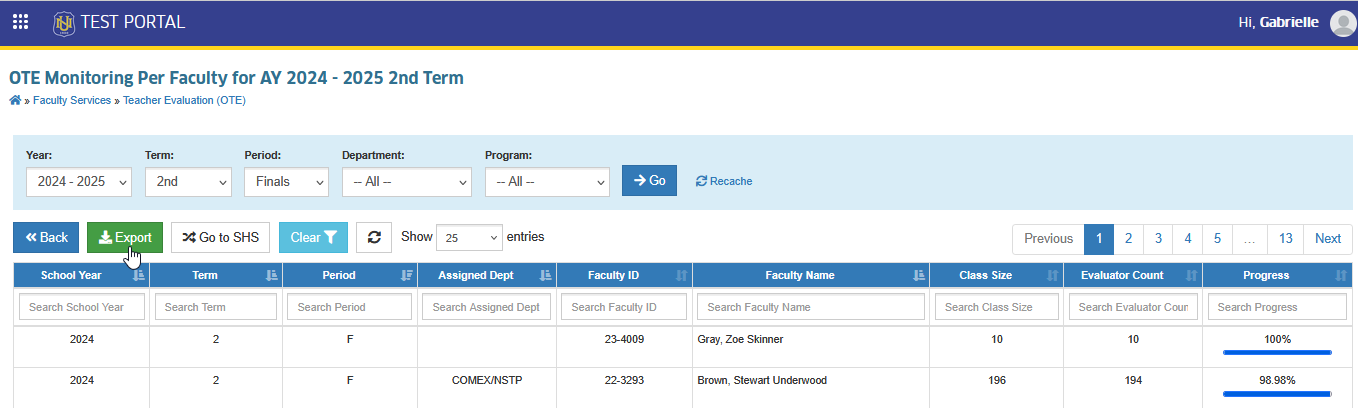This screenshot has width=1358, height=408.
Task: Expand the Department dropdown
Action: pyautogui.click(x=406, y=182)
